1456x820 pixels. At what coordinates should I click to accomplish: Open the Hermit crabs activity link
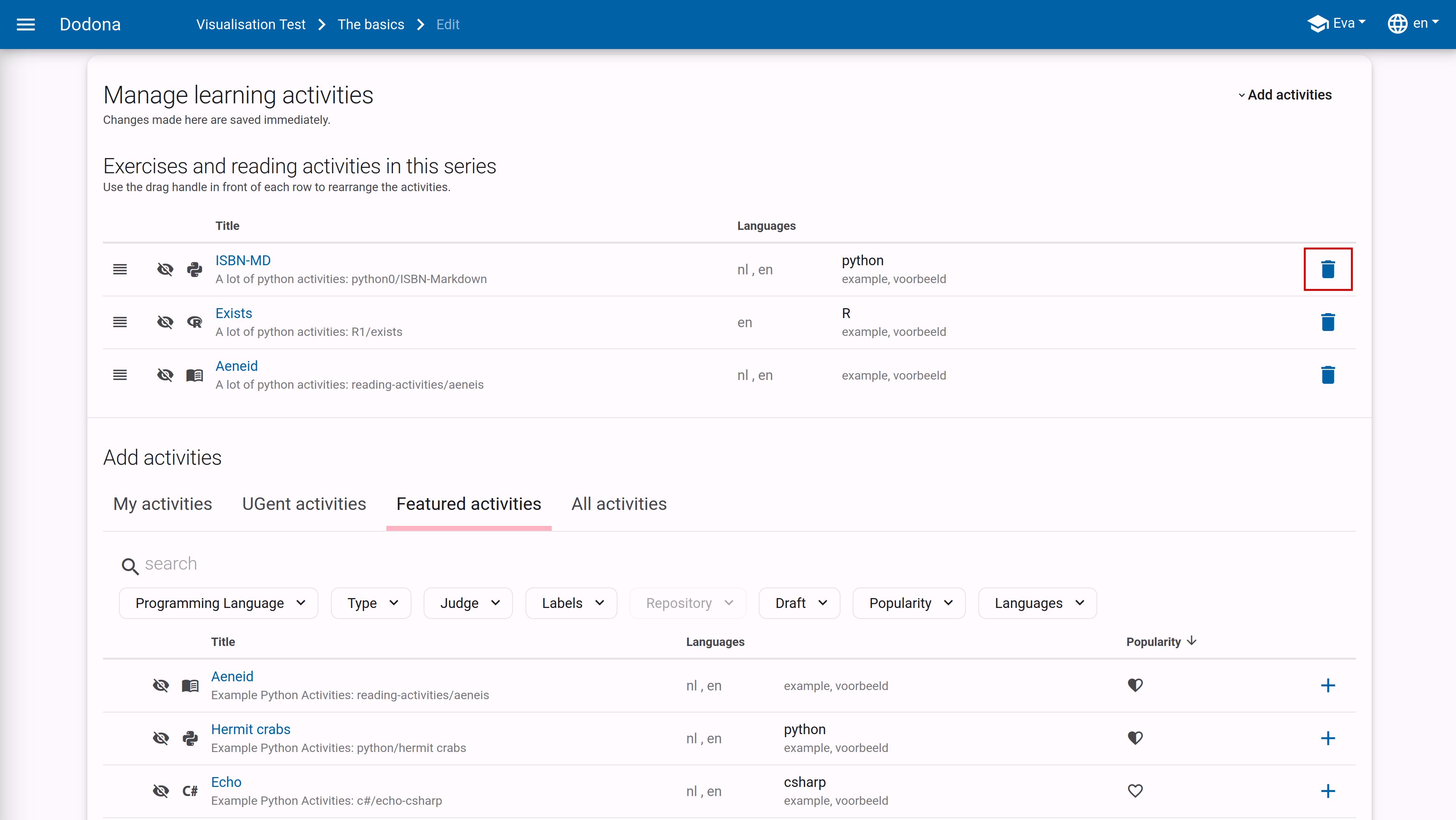tap(251, 729)
